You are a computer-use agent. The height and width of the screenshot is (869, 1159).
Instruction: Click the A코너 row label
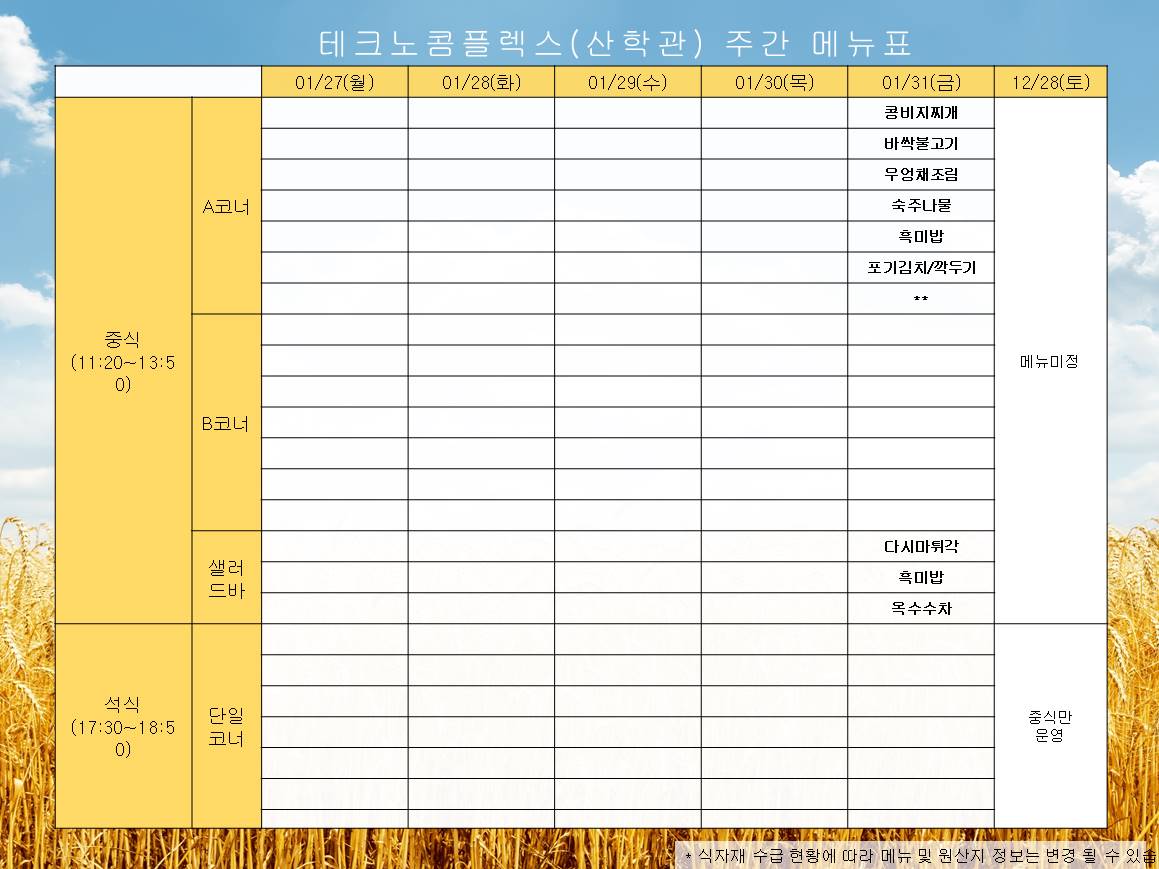[x=226, y=206]
